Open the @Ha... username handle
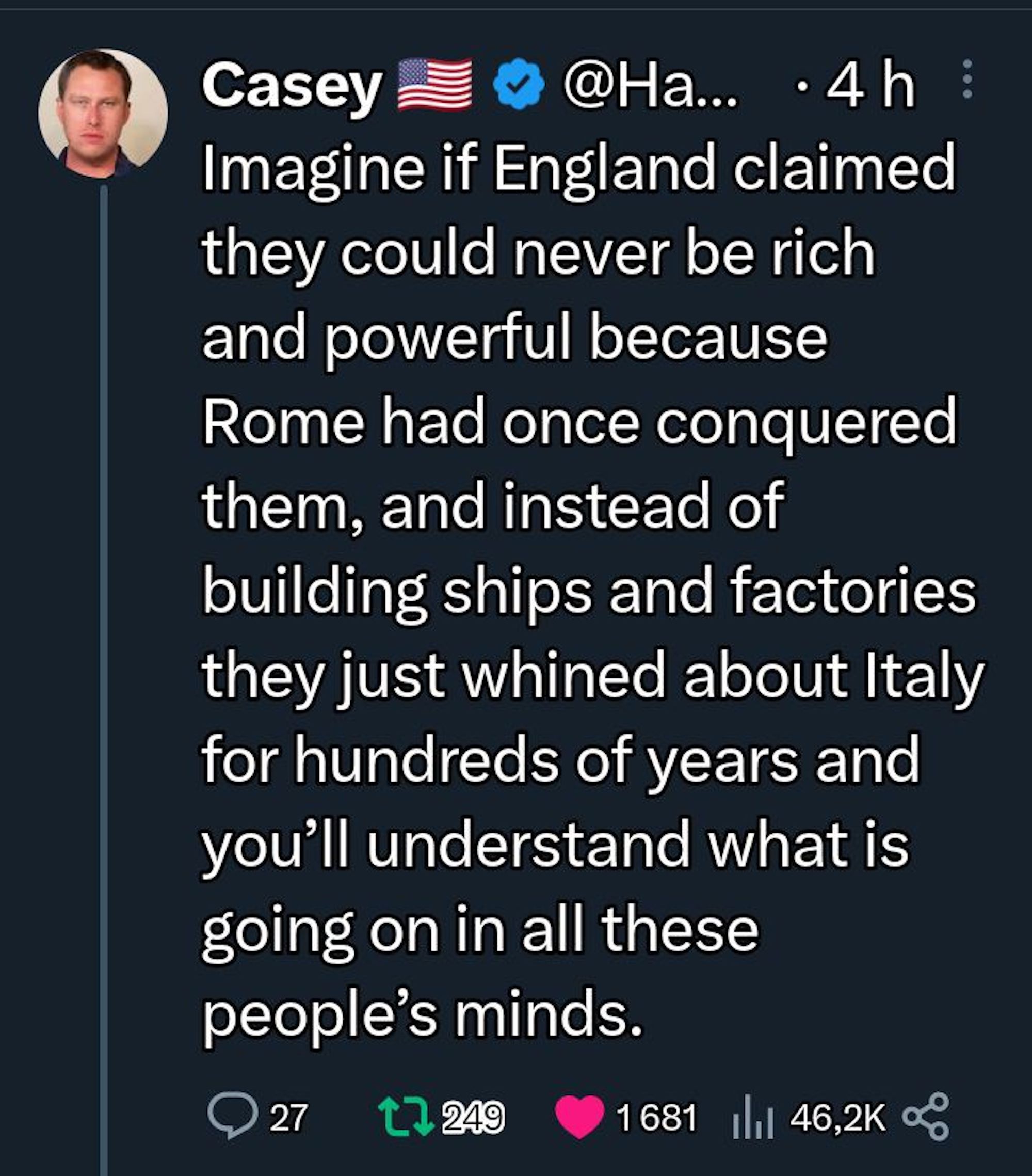The height and width of the screenshot is (1176, 1032). (x=650, y=86)
